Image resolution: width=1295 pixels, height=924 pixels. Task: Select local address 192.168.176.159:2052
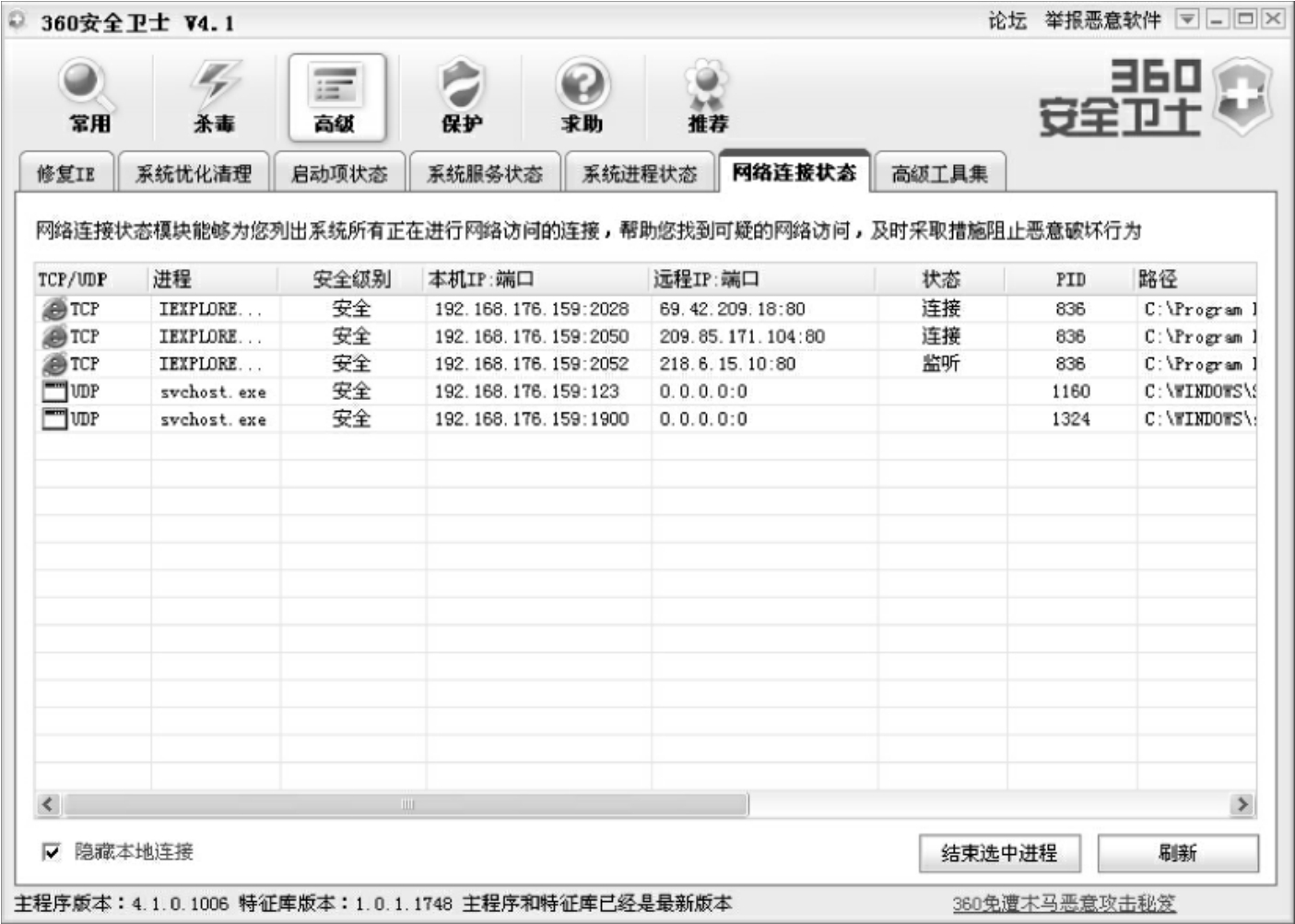click(x=532, y=365)
